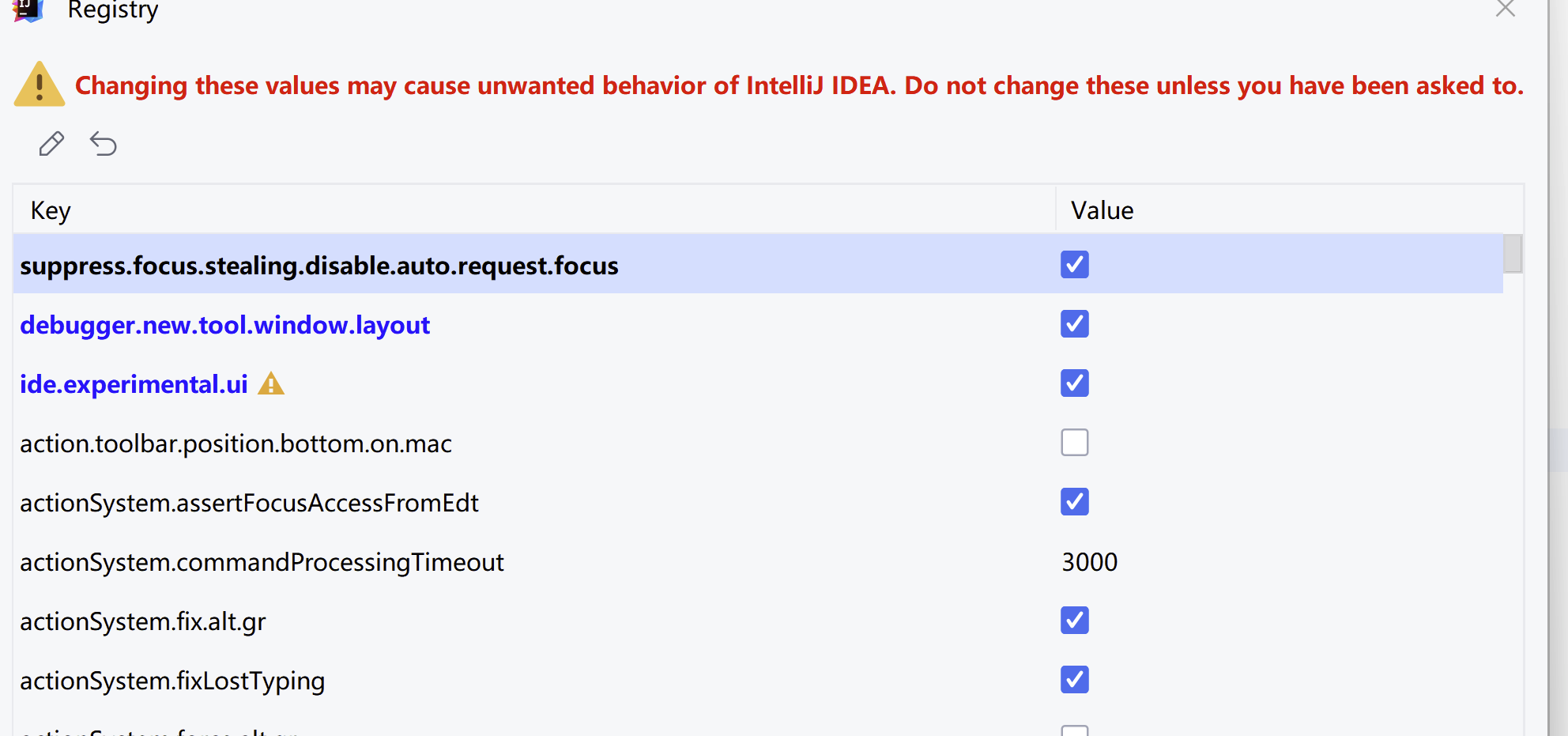1568x736 pixels.
Task: Open the ide.experimental.ui link
Action: tap(133, 383)
